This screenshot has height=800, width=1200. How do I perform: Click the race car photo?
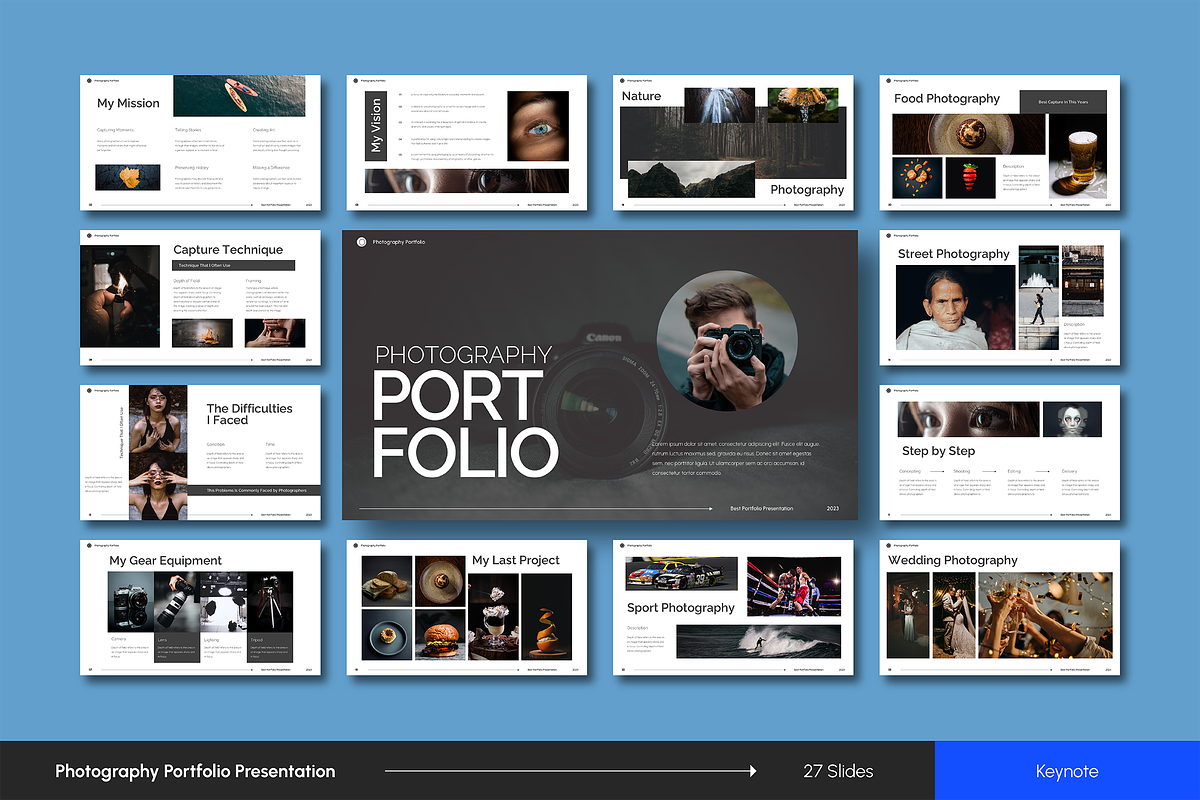click(681, 574)
